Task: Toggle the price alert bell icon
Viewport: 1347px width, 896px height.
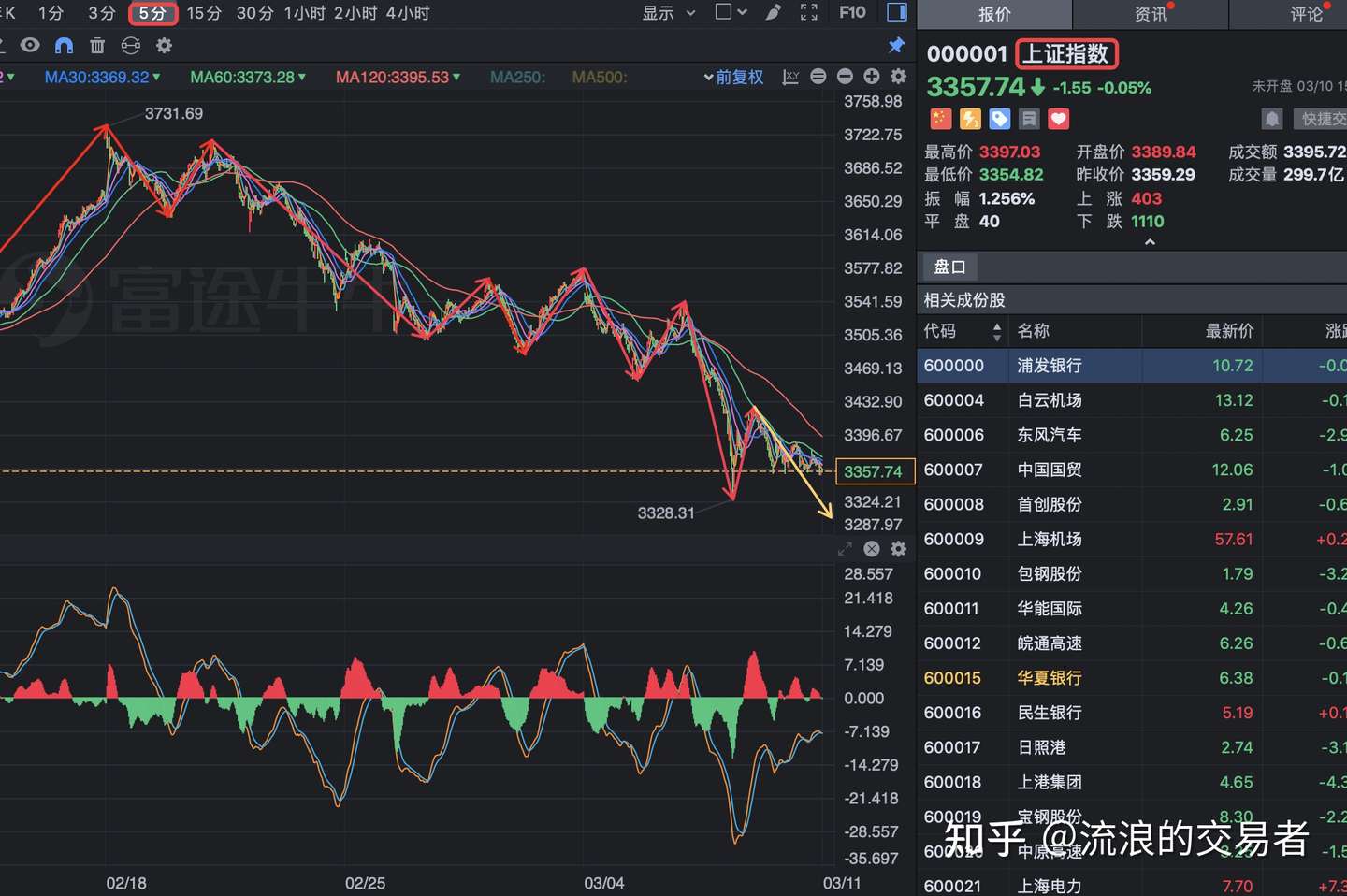Action: click(1272, 119)
